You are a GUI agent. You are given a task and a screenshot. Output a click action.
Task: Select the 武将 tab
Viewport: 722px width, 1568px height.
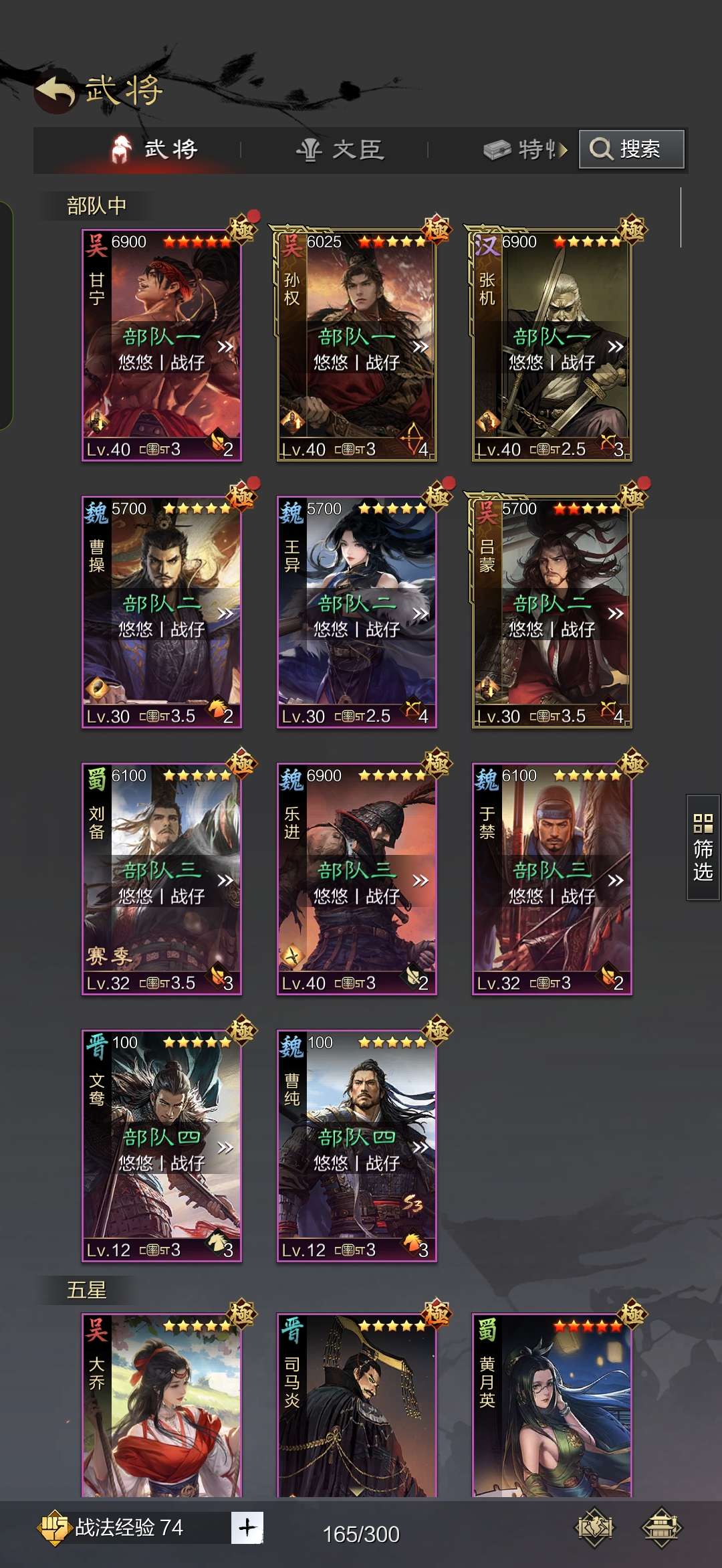(x=155, y=149)
